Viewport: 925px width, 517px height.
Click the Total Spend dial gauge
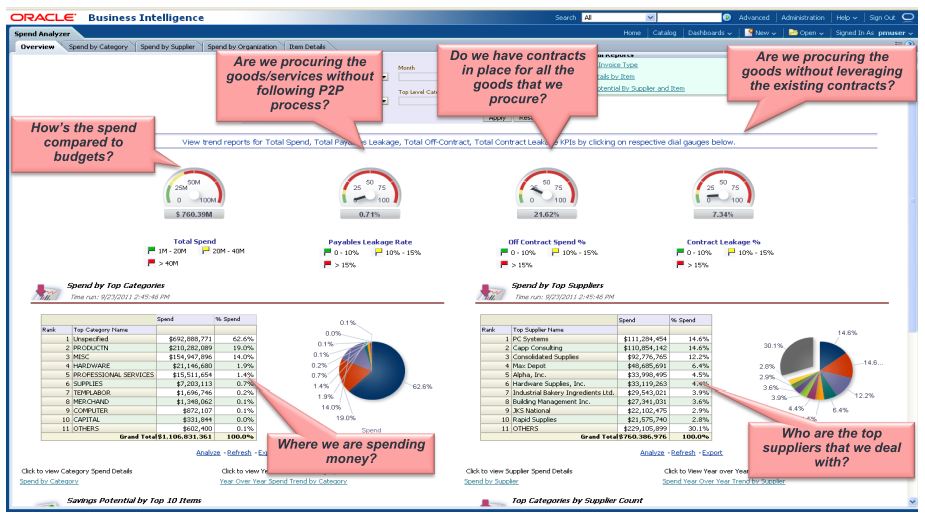click(194, 188)
